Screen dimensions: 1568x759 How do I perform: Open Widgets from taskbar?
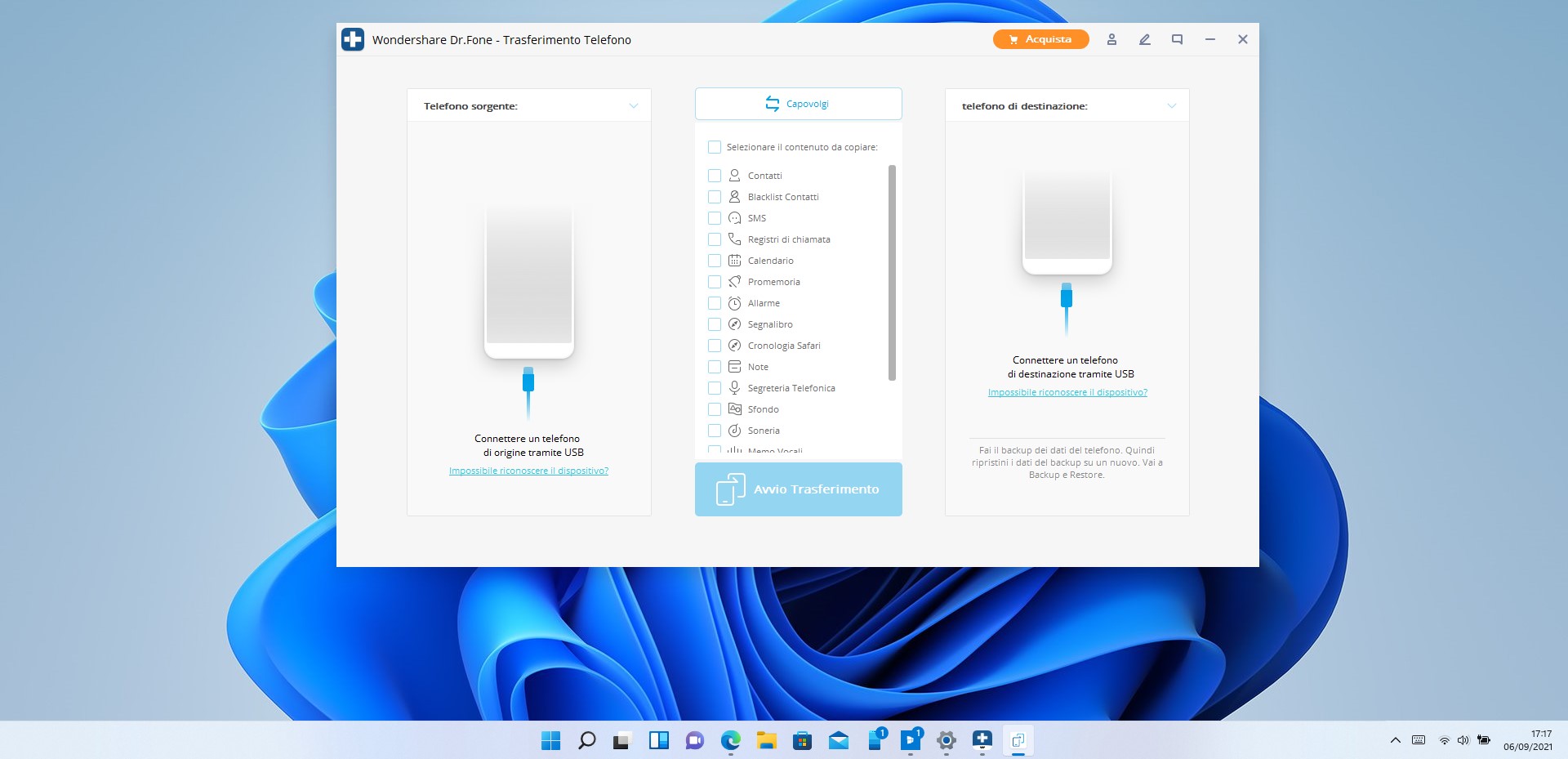[658, 740]
